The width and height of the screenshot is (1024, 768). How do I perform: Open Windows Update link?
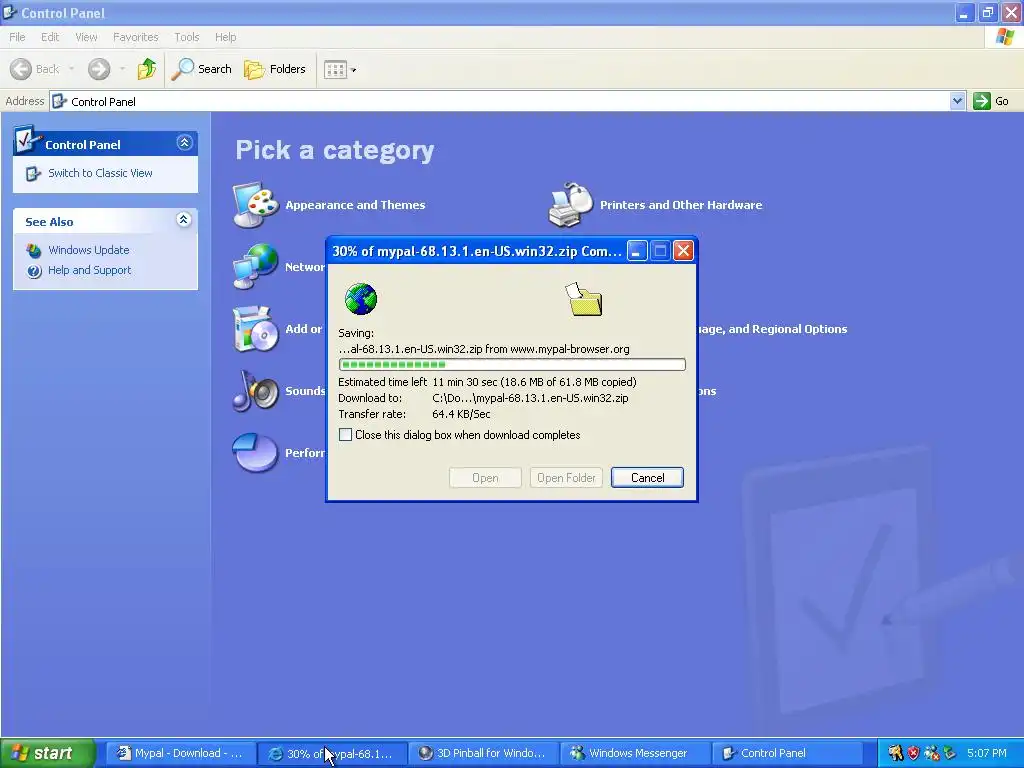pyautogui.click(x=88, y=250)
